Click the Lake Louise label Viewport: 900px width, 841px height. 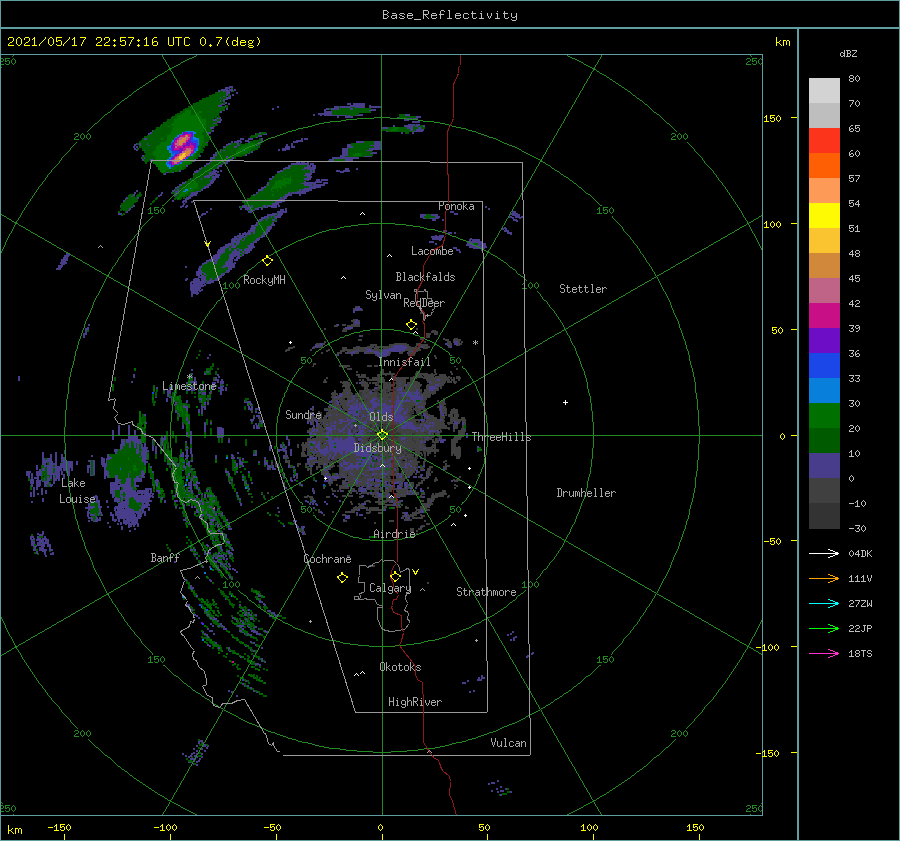tap(77, 491)
